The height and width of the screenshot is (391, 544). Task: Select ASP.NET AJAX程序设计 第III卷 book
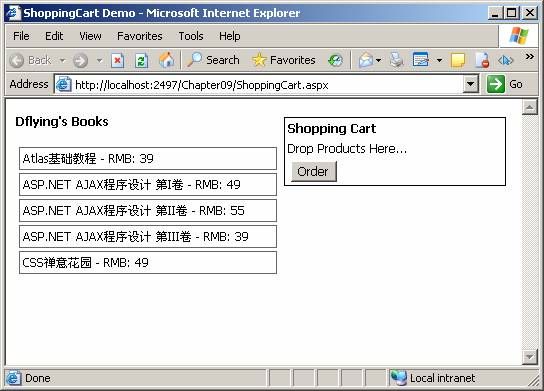pyautogui.click(x=148, y=237)
